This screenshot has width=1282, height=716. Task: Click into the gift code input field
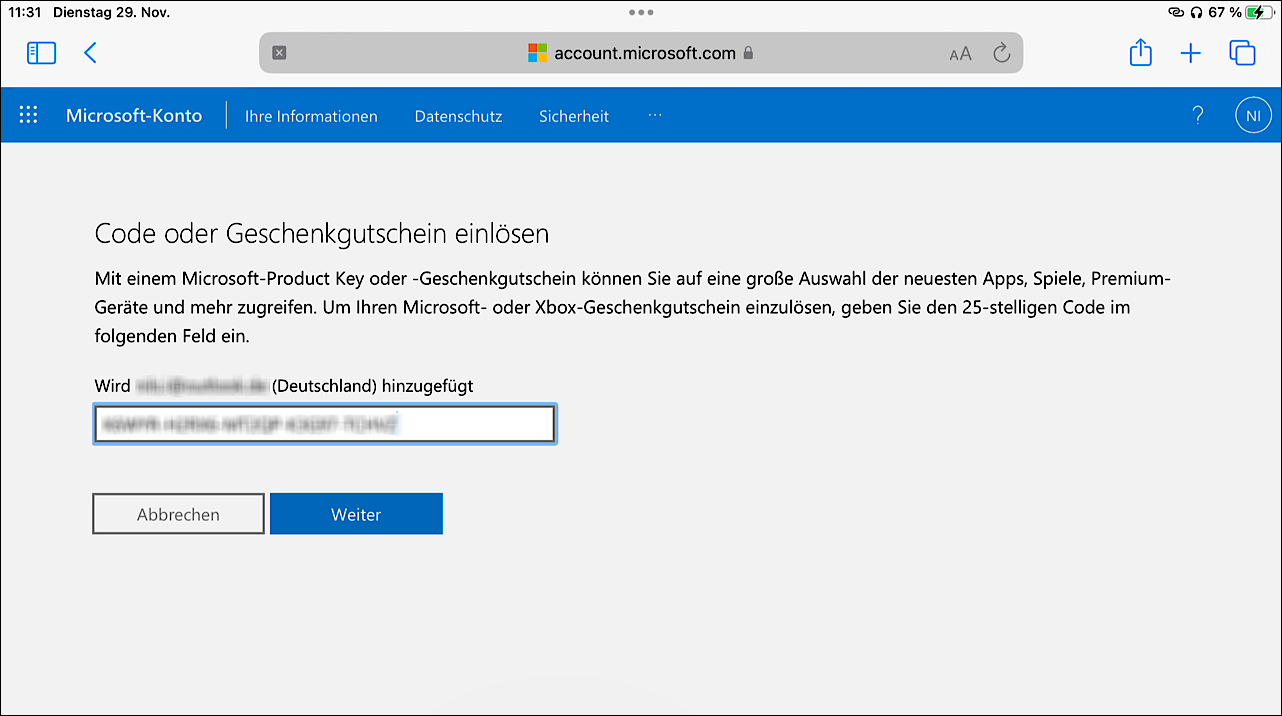tap(324, 423)
